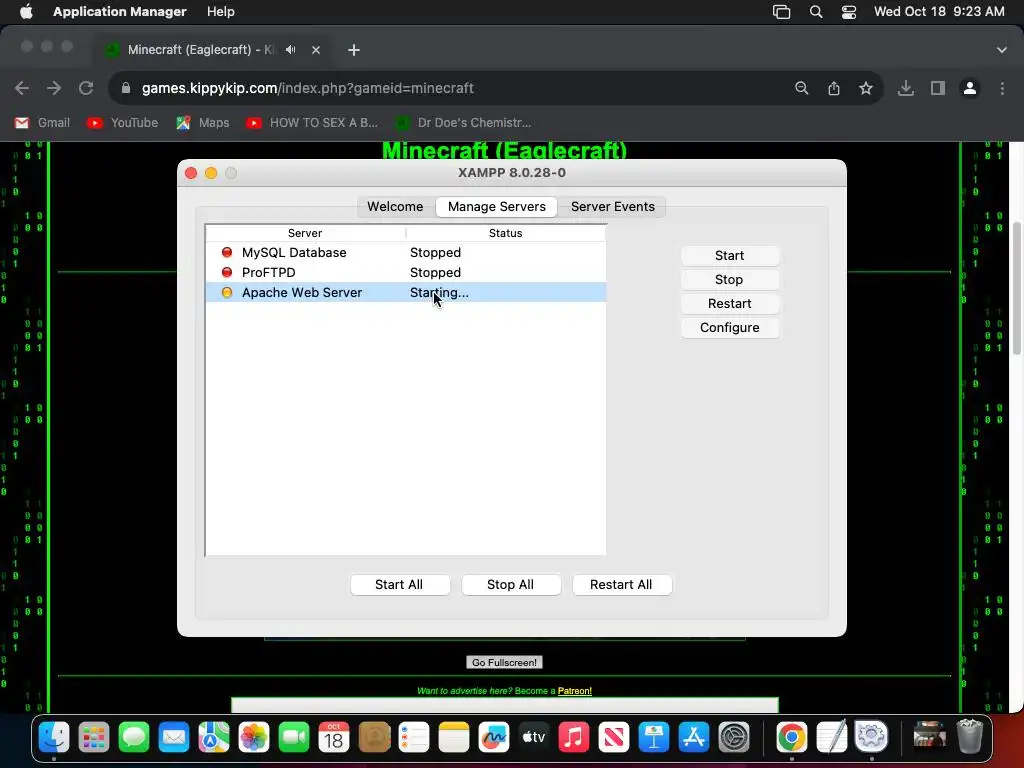Screen dimensions: 1024x768
Task: Open System Settings in the Dock
Action: click(733, 737)
